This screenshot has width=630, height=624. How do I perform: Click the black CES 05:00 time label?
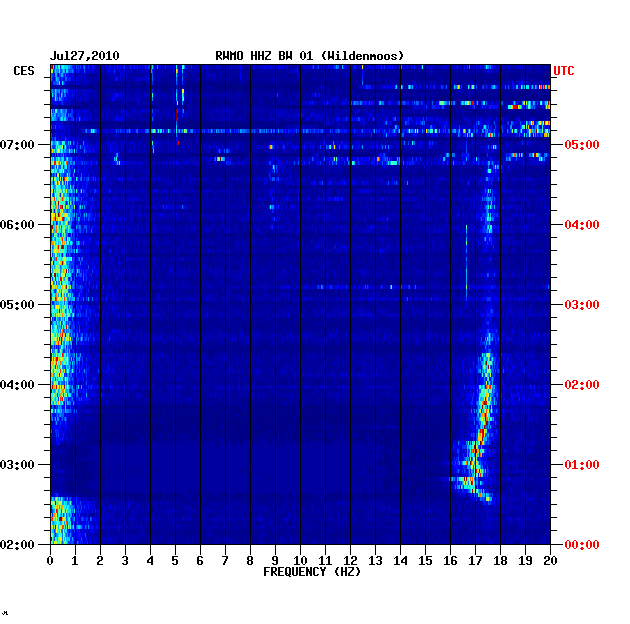click(x=17, y=305)
